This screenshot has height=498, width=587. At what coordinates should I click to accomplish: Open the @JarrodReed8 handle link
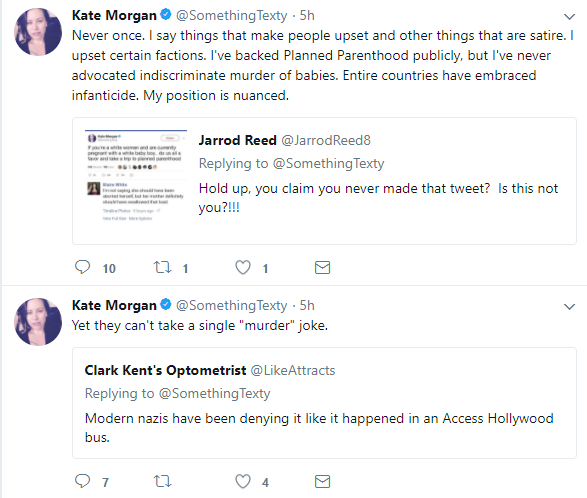click(x=326, y=140)
